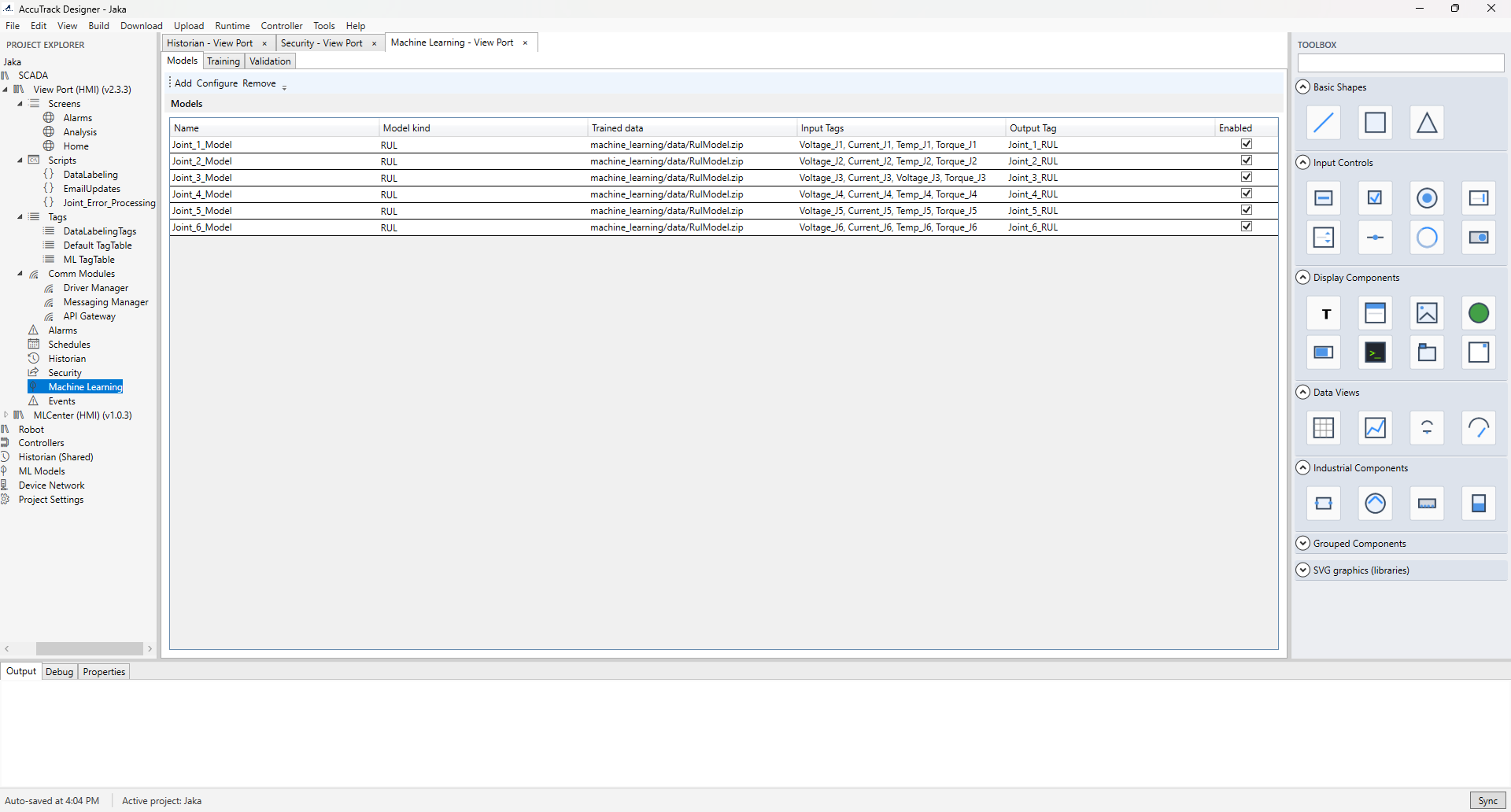Select the circular gauge data view icon
The image size is (1511, 812).
[1479, 428]
